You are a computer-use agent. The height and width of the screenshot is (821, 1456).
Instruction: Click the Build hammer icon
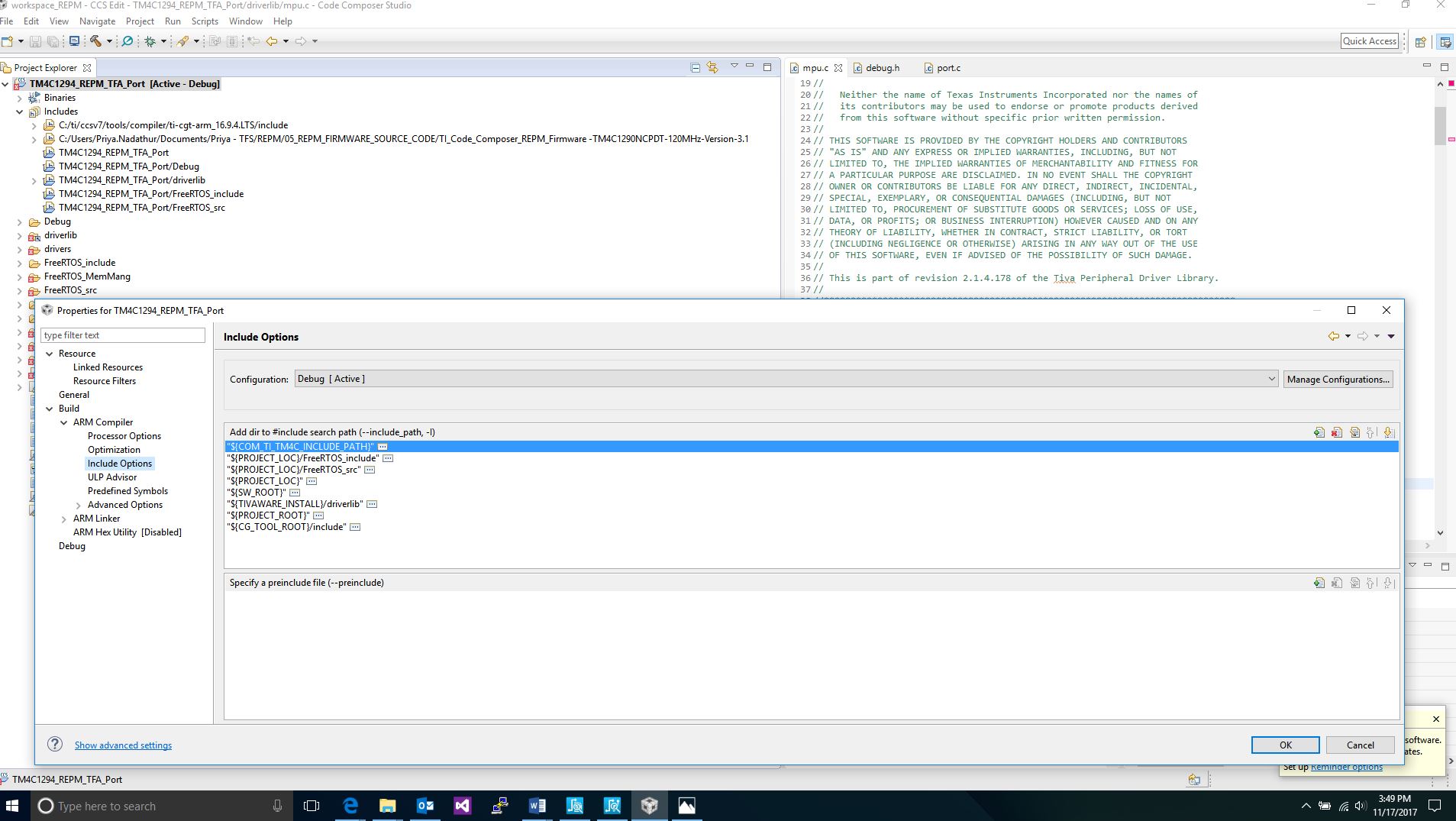pos(95,41)
